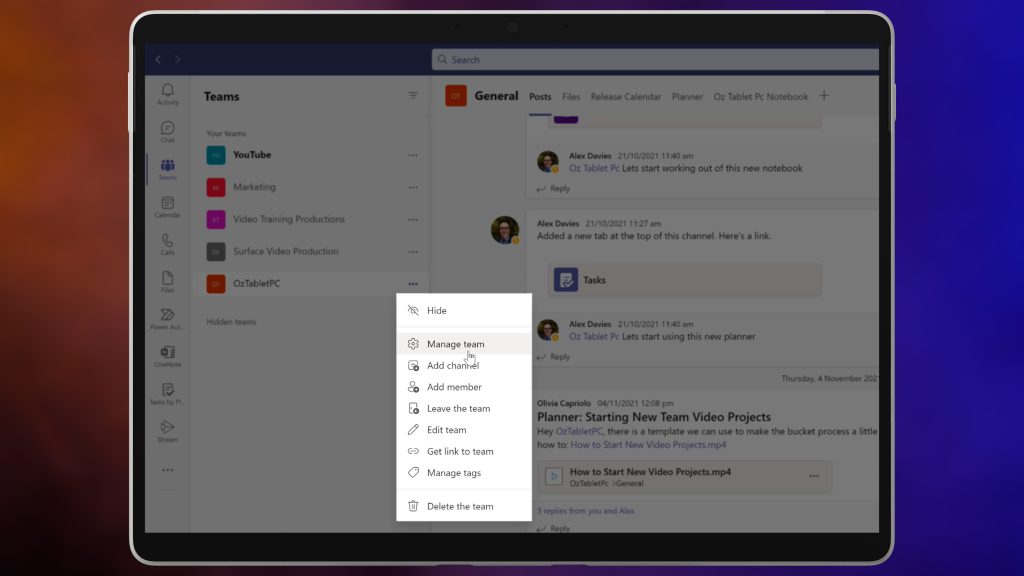Click the OzTabletPC mention in Olivia's post
Image resolution: width=1024 pixels, height=576 pixels.
[x=579, y=432]
